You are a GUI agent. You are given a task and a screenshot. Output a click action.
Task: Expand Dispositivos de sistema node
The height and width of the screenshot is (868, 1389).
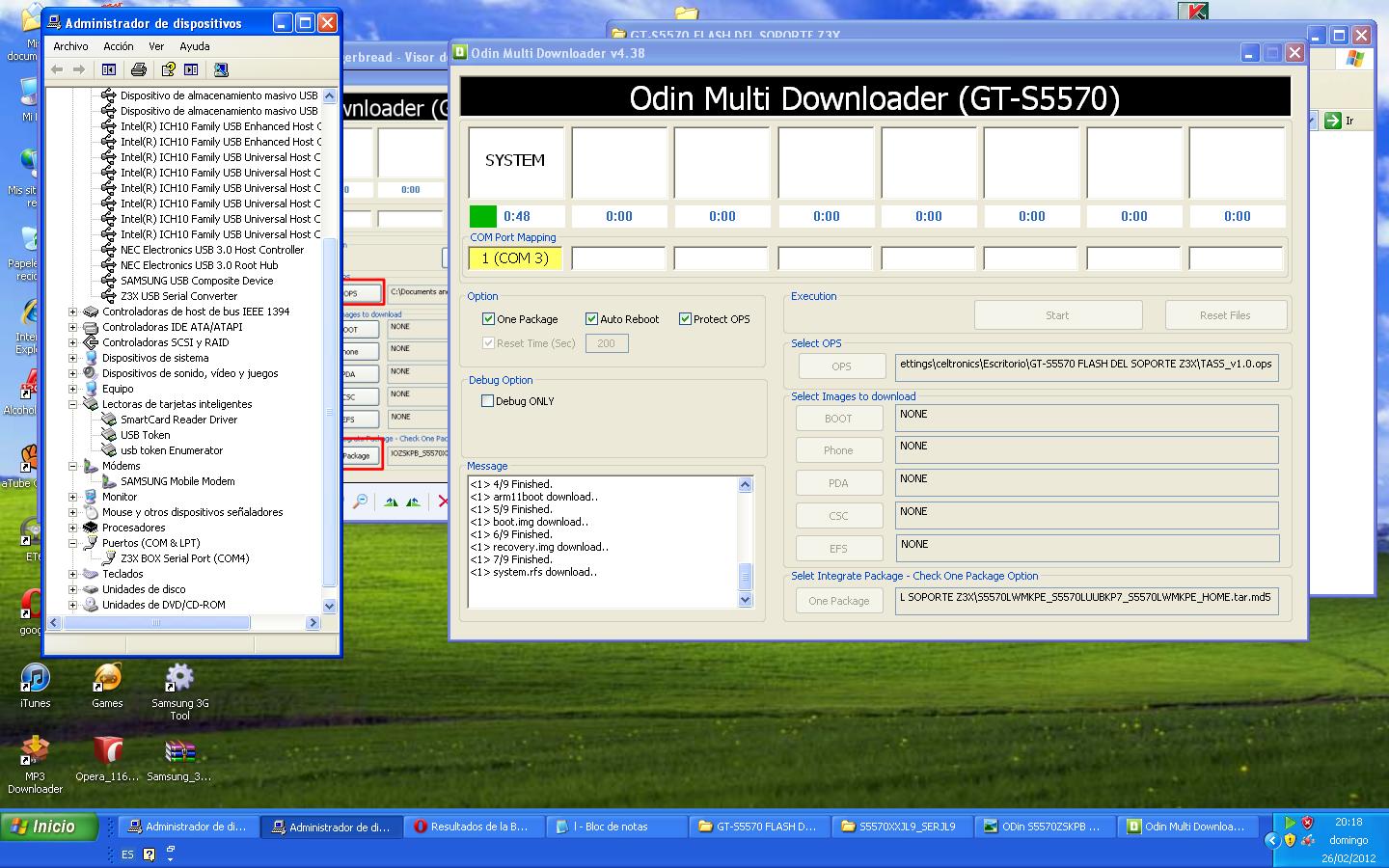(x=72, y=358)
